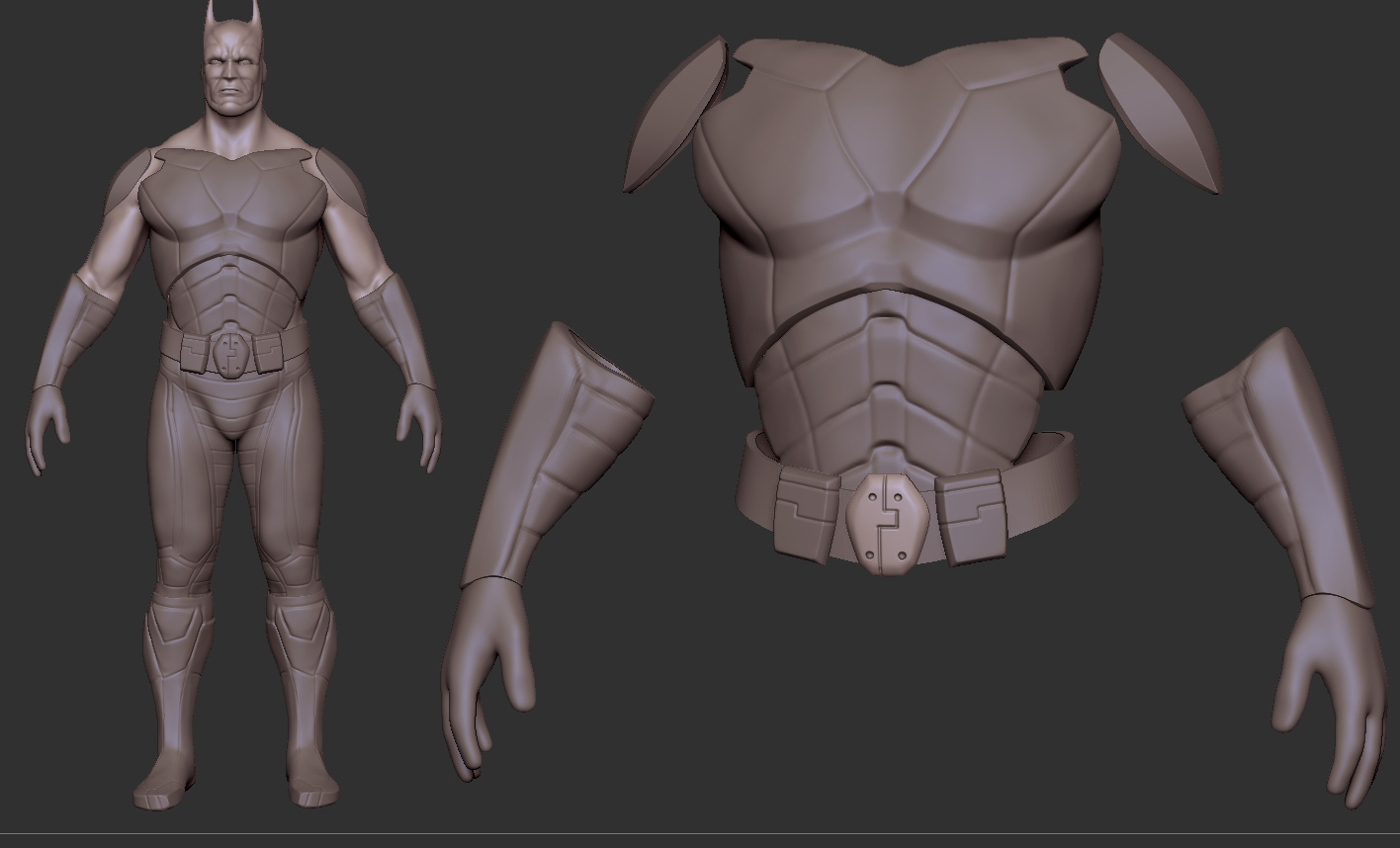
Task: Select the detached forearm gauntlet right of the torso
Action: (1280, 469)
